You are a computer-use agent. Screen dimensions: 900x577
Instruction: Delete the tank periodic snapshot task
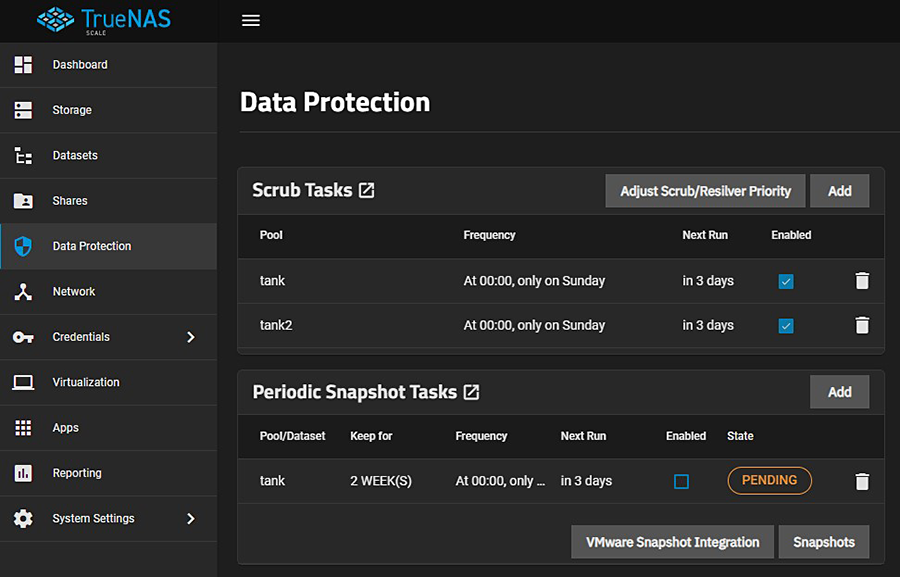(x=862, y=481)
